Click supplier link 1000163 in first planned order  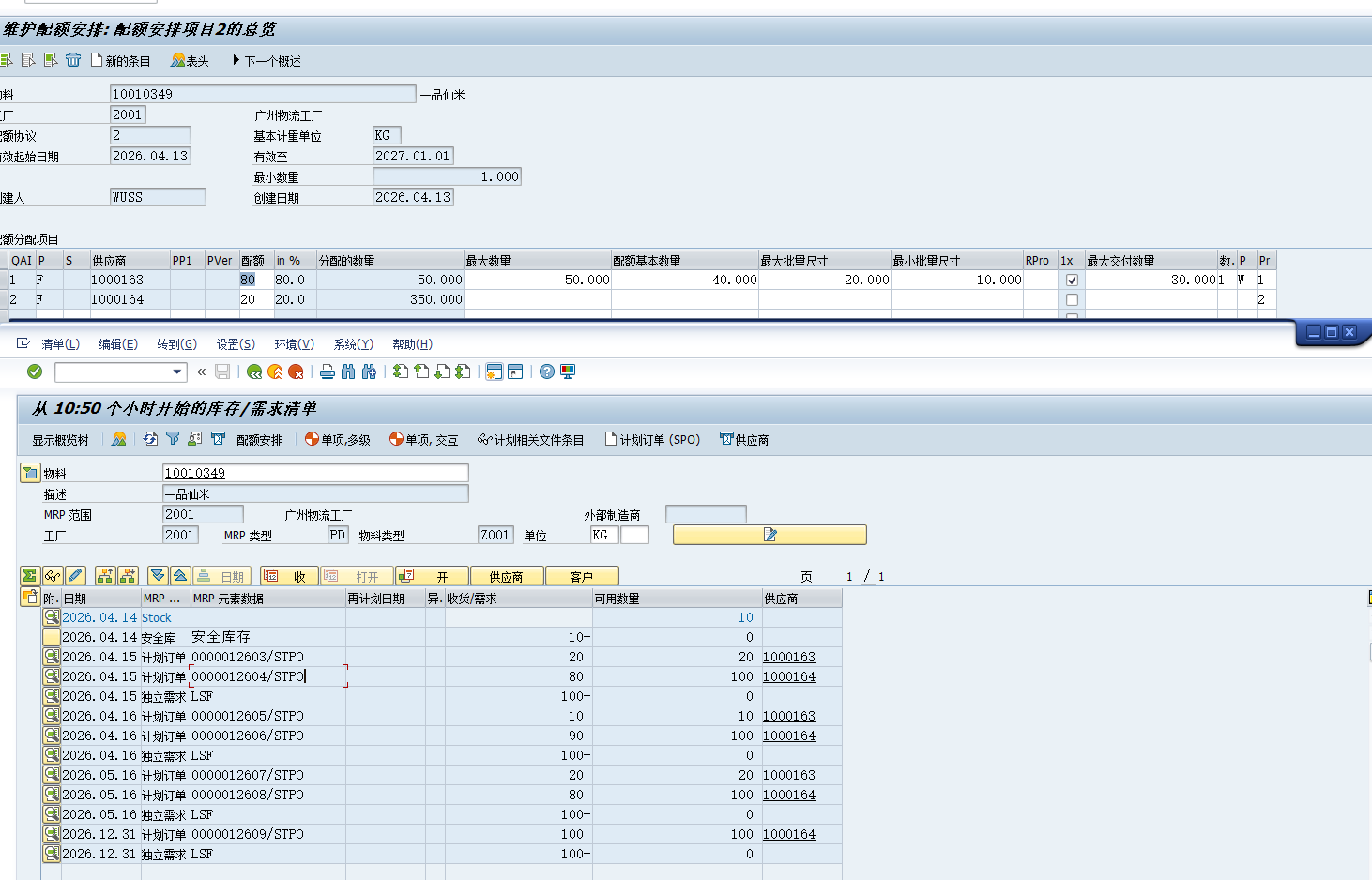[788, 657]
